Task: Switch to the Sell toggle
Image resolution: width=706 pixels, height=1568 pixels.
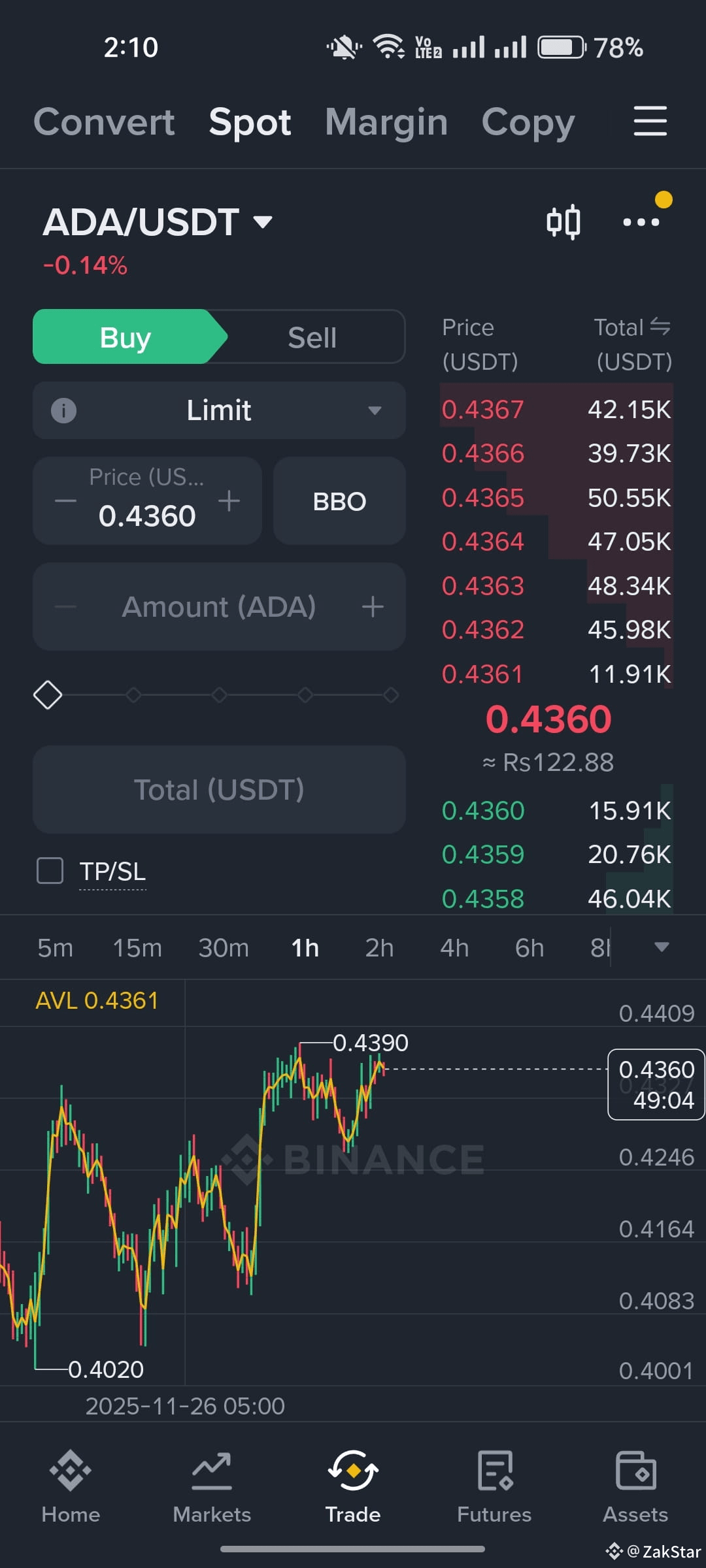Action: tap(312, 337)
